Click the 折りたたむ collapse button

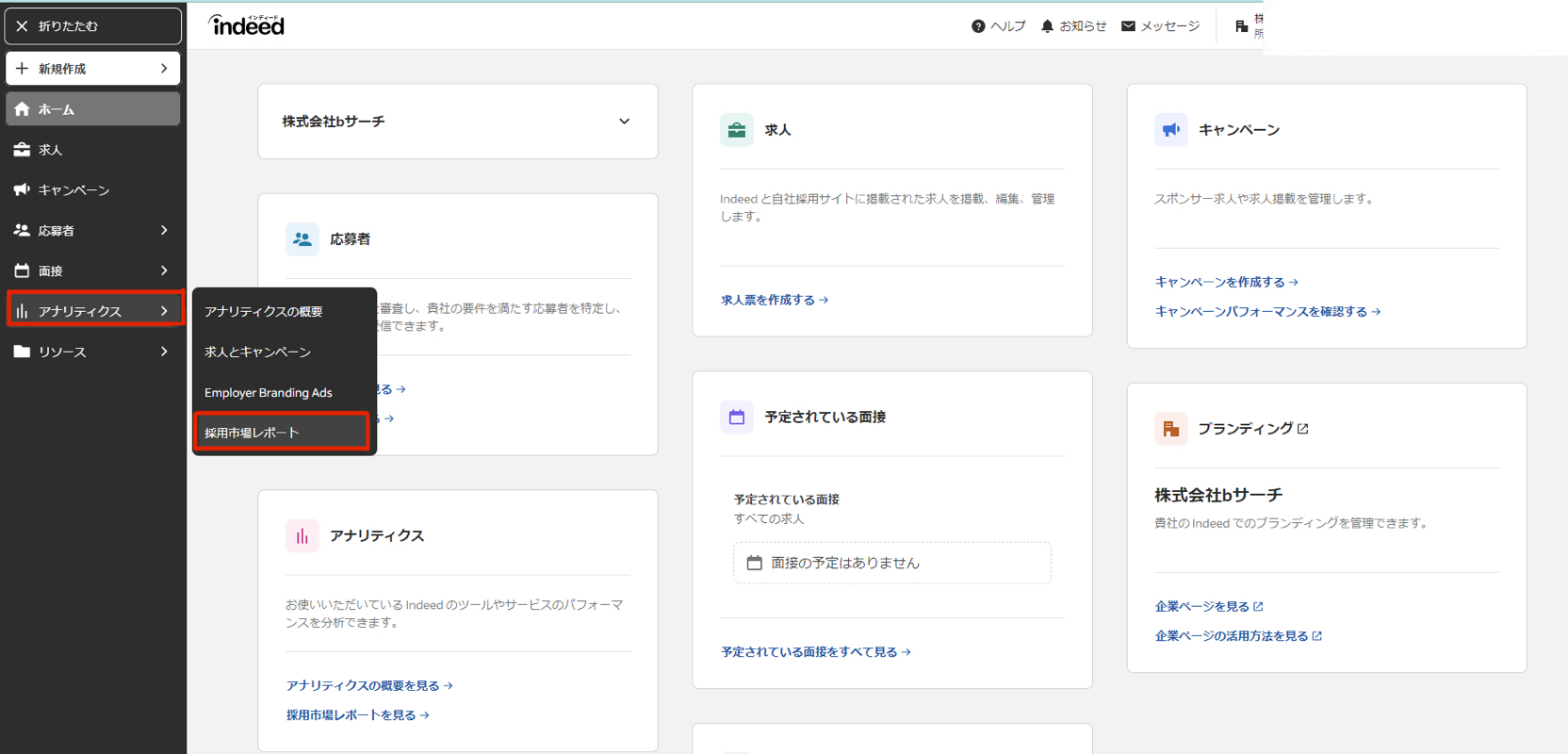pyautogui.click(x=92, y=26)
